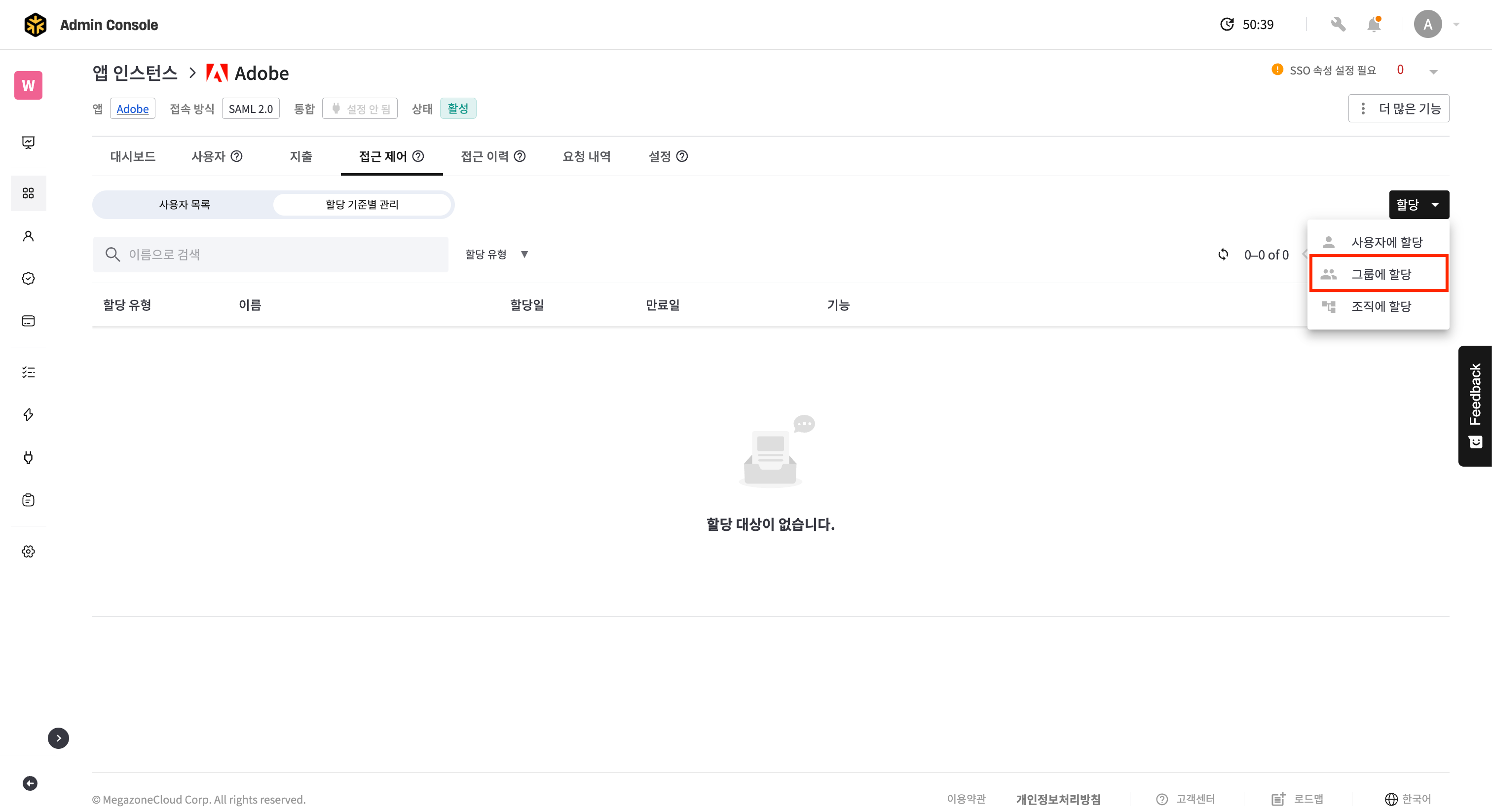
Task: Click the 더 많은 기능 button
Action: (1398, 109)
